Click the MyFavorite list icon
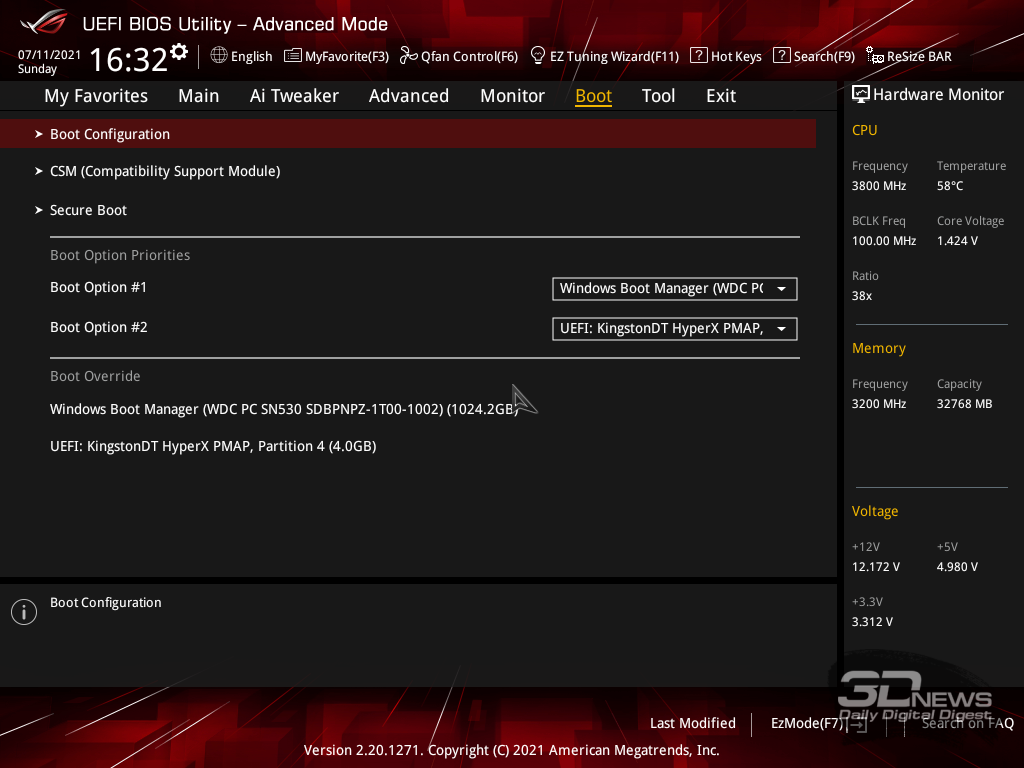Image resolution: width=1024 pixels, height=768 pixels. pyautogui.click(x=293, y=56)
